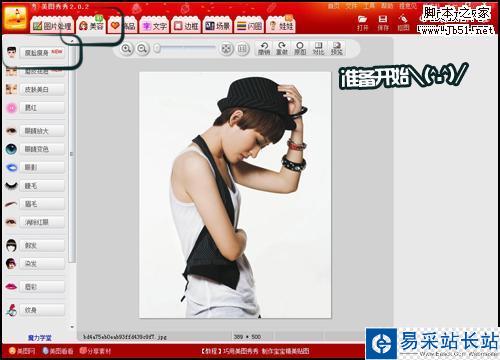Select the 边框 tab
This screenshot has height=360, width=500.
[186, 26]
